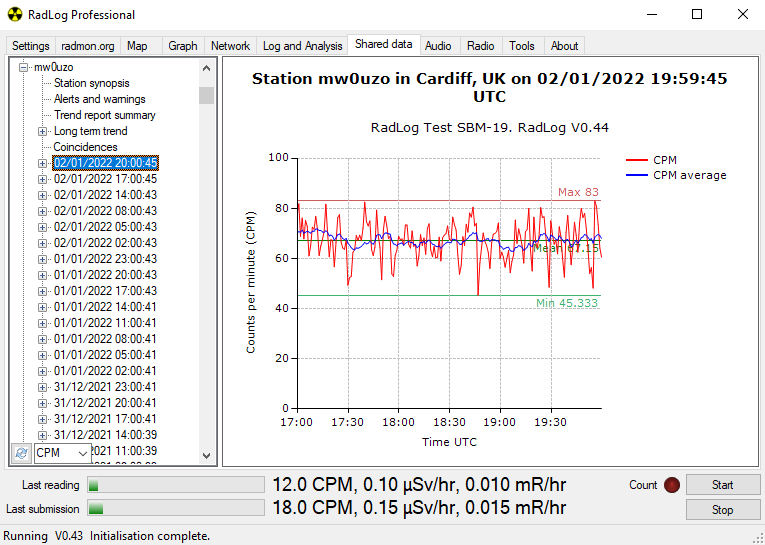The width and height of the screenshot is (765, 545).
Task: Expand the 02/01/2022 14:00:43 entry
Action: click(42, 196)
